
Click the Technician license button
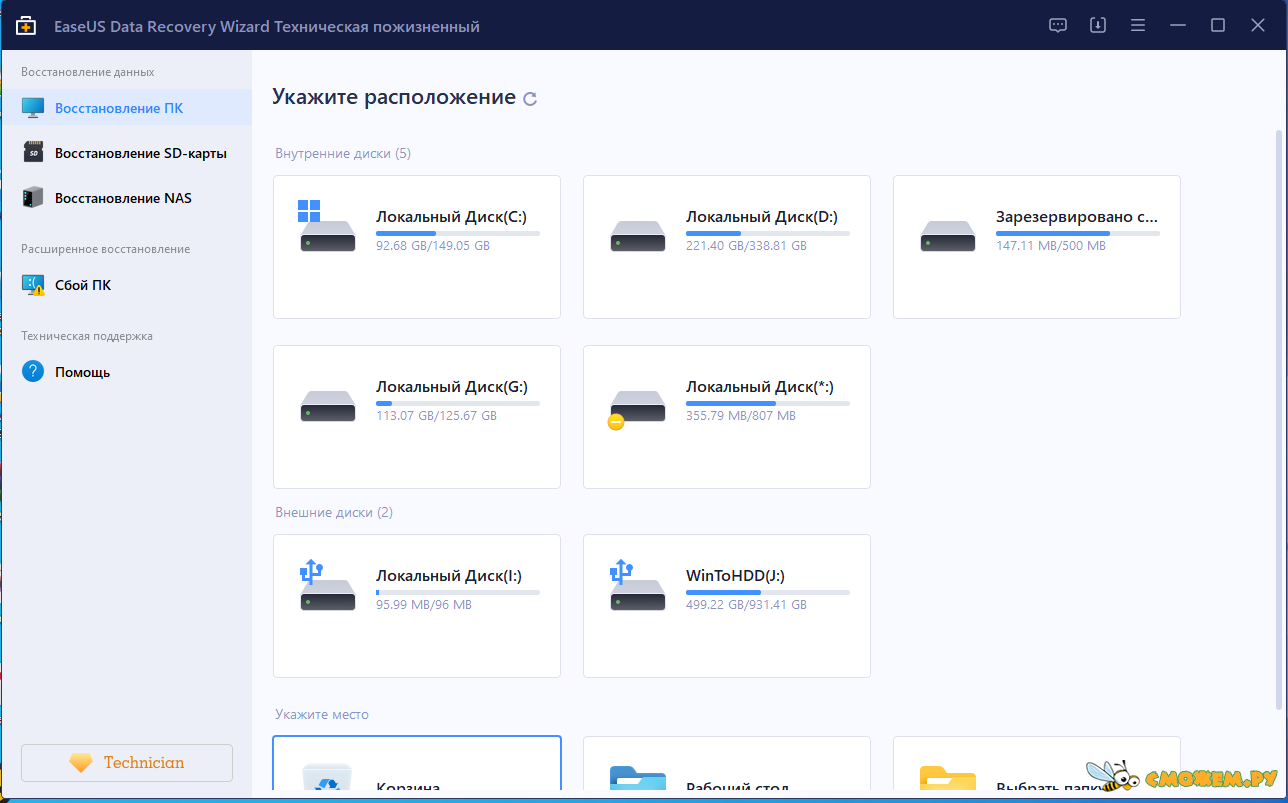pos(127,763)
